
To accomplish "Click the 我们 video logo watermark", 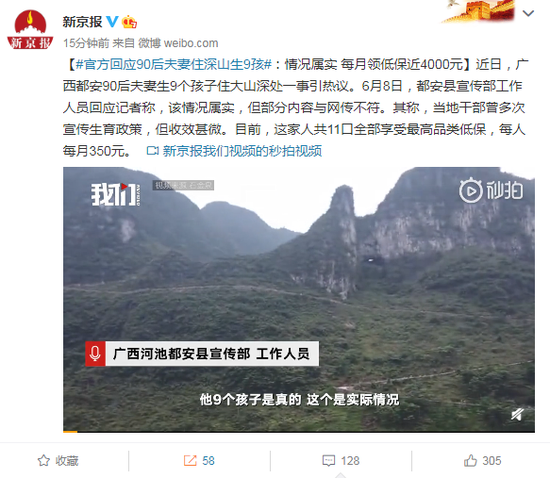I will [116, 194].
